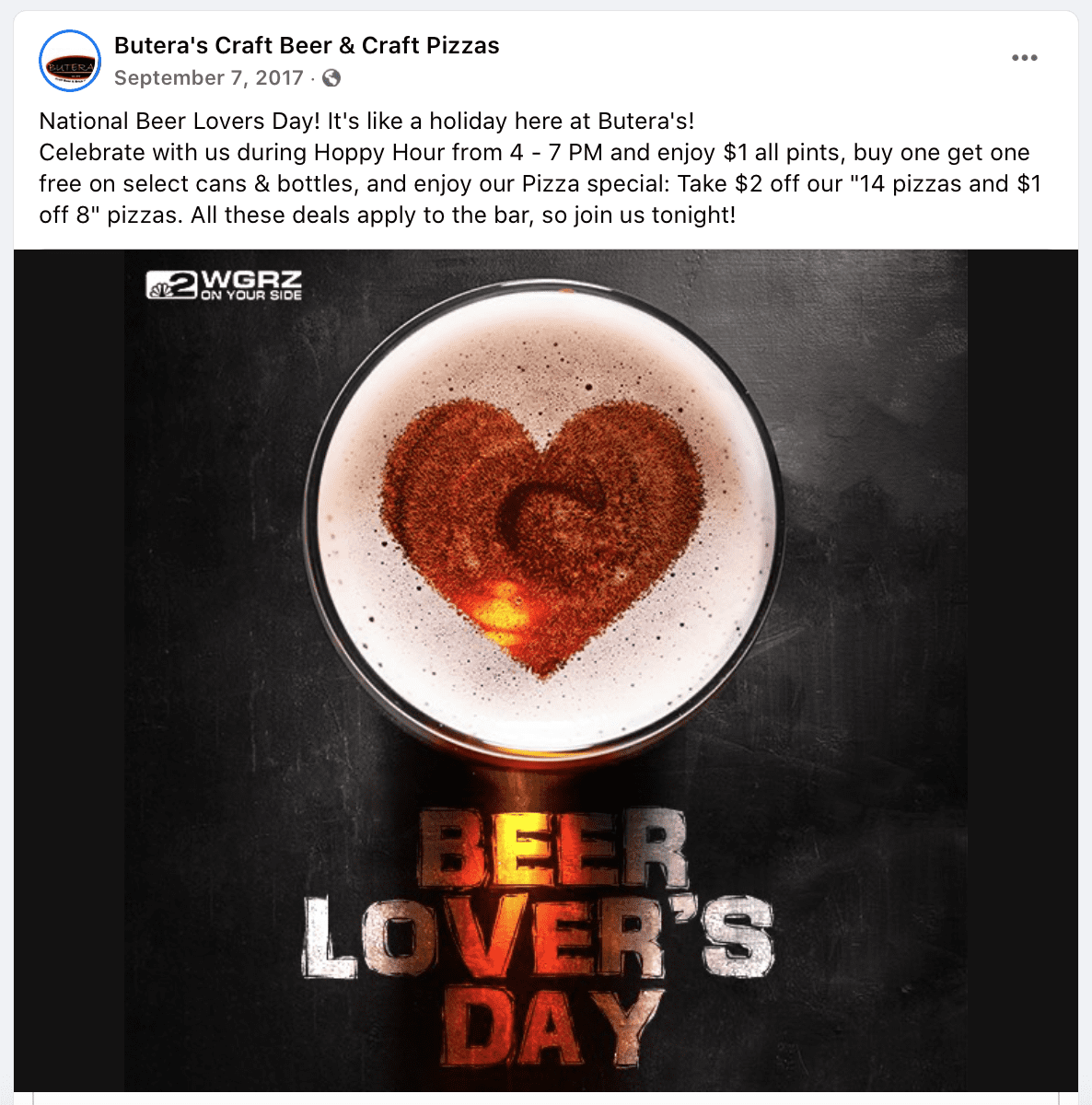1092x1105 pixels.
Task: Open Butera's round profile picture
Action: 70,62
